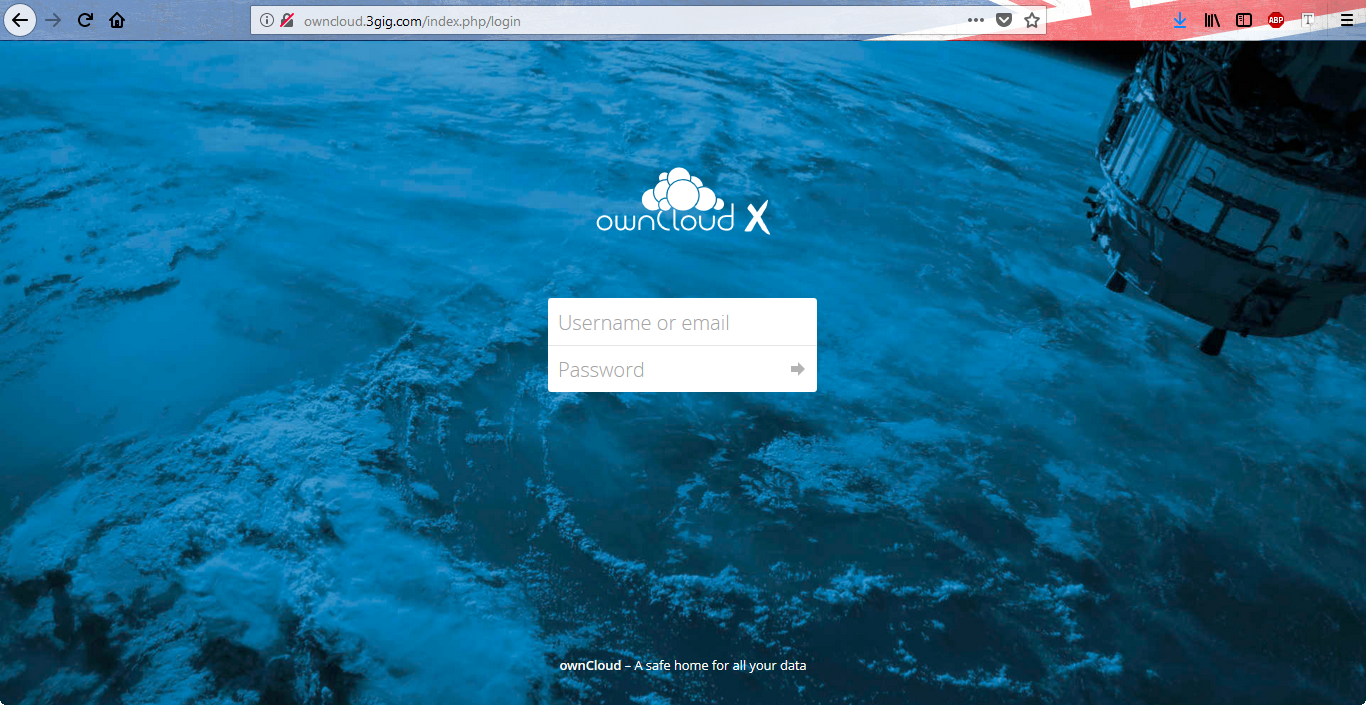Show site information icon in address bar
The height and width of the screenshot is (705, 1366).
pyautogui.click(x=267, y=20)
